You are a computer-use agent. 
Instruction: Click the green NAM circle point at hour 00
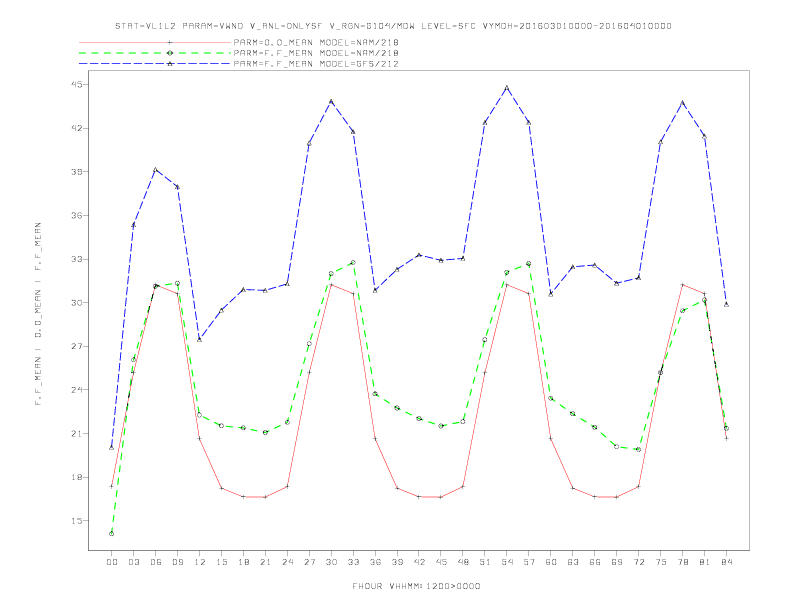tap(112, 533)
